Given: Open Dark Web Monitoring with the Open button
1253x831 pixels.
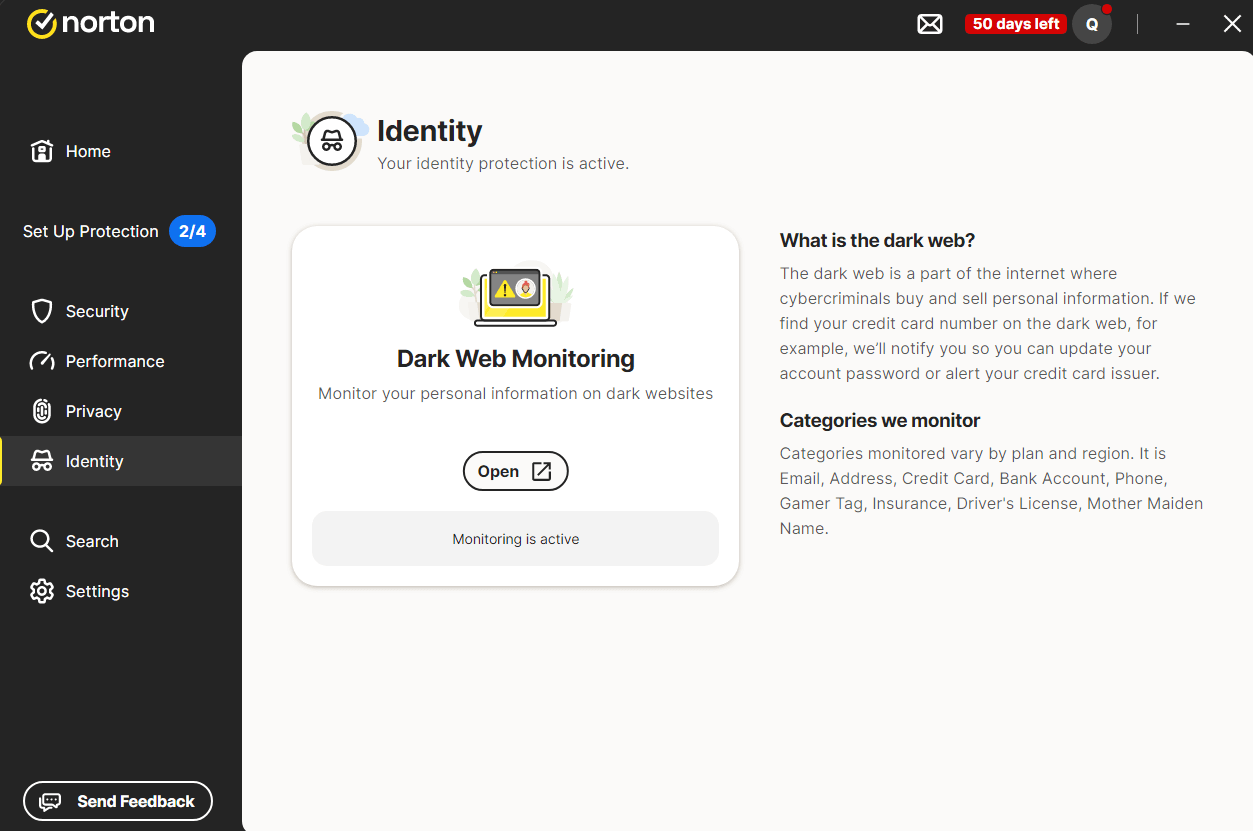Looking at the screenshot, I should coord(515,470).
